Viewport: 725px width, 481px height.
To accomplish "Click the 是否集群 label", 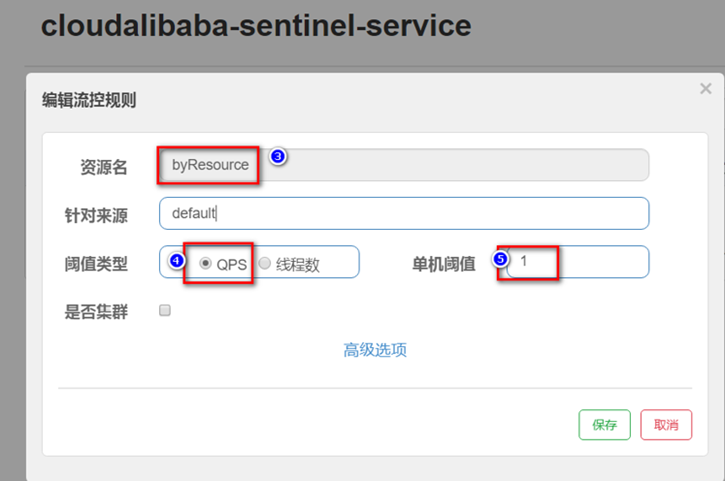I will point(95,311).
